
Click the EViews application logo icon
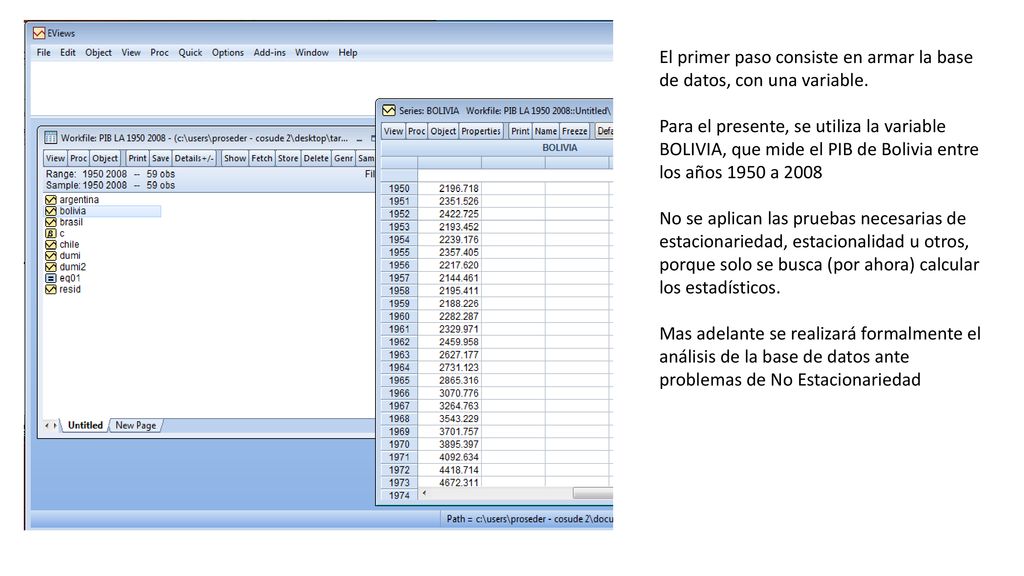pos(39,33)
